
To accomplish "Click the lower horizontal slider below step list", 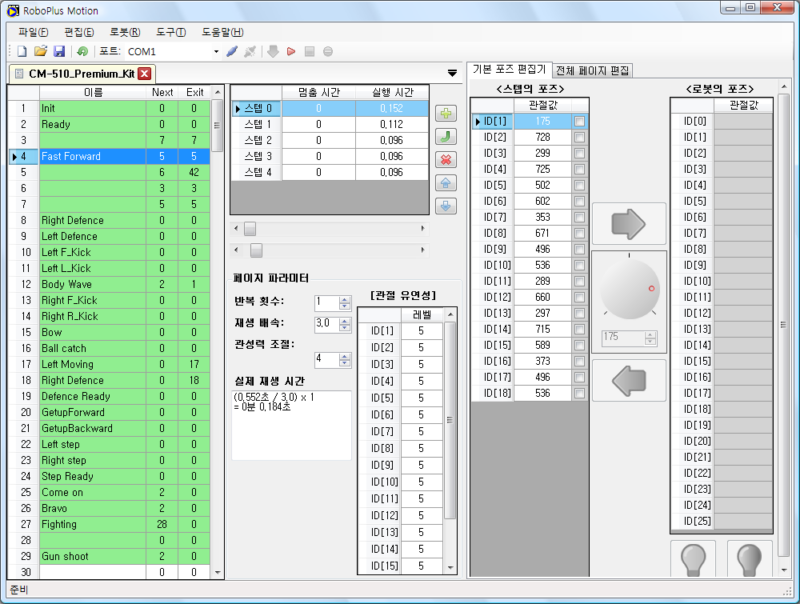I will pos(329,250).
